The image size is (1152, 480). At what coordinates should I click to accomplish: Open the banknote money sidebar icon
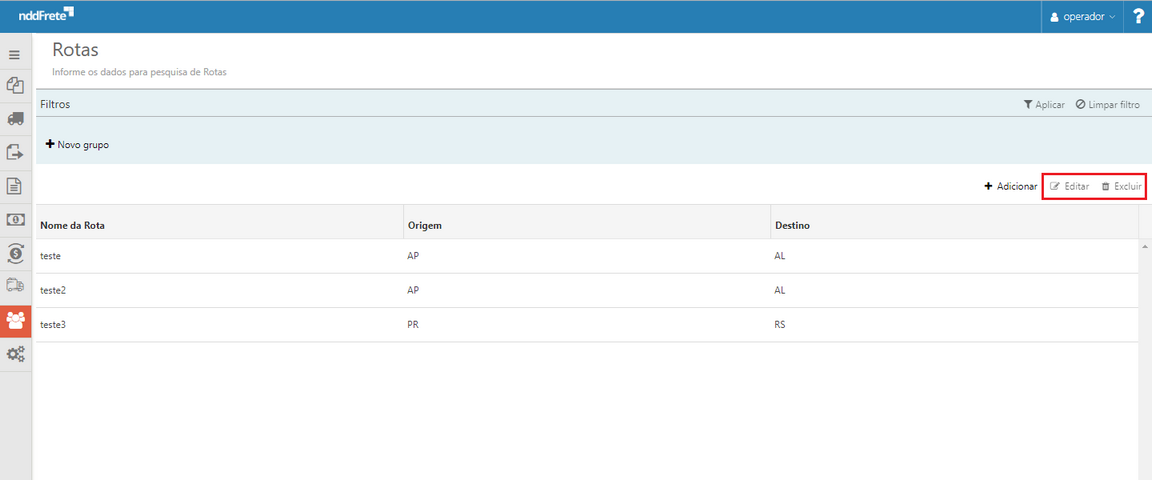(x=15, y=219)
